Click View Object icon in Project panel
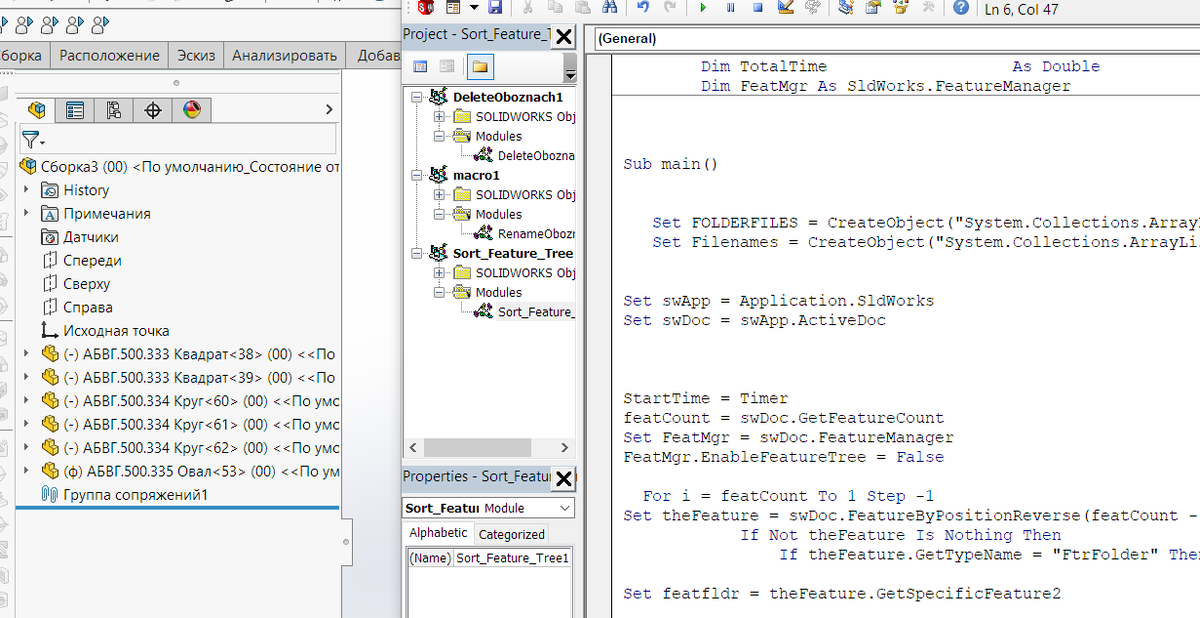This screenshot has height=618, width=1200. pos(446,66)
